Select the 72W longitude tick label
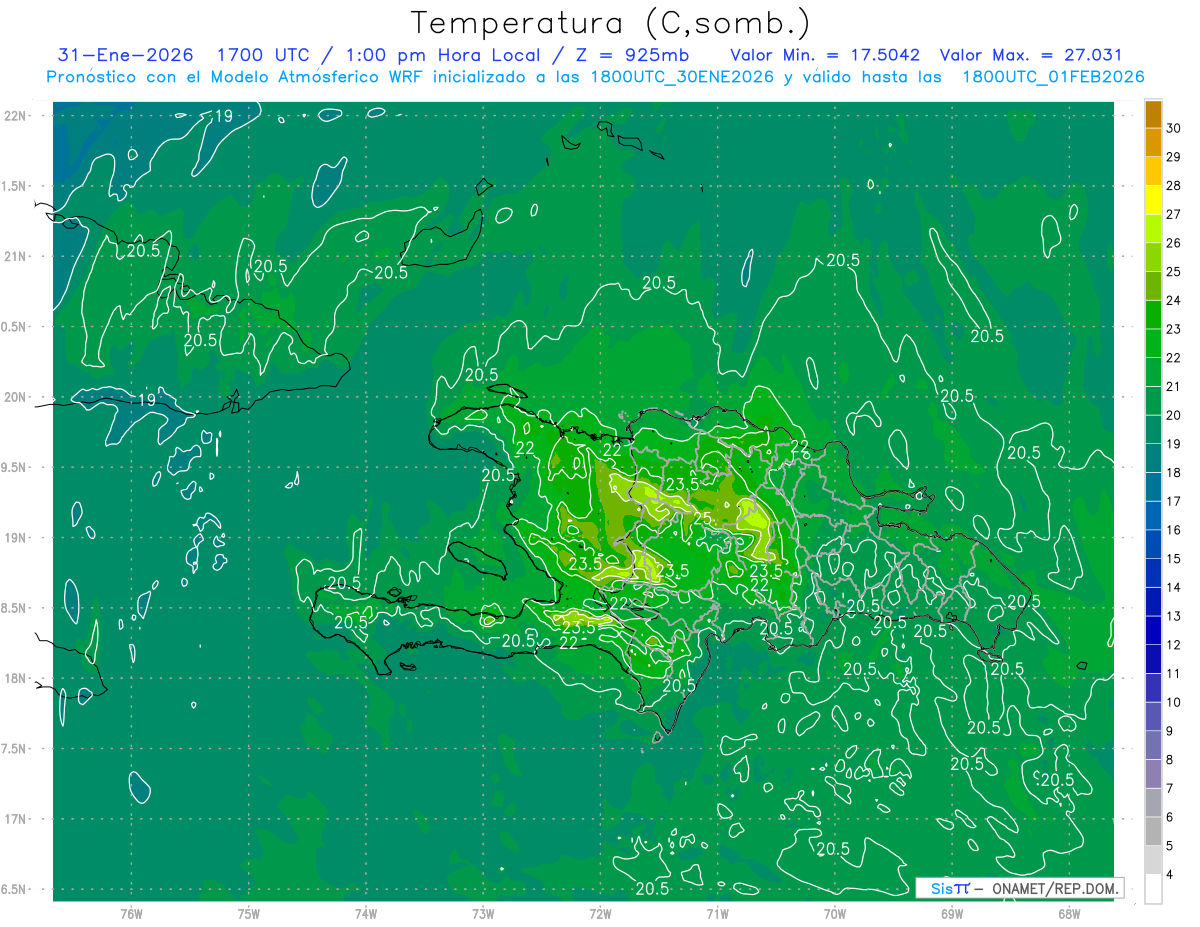Viewport: 1200px width, 927px height. [x=600, y=914]
